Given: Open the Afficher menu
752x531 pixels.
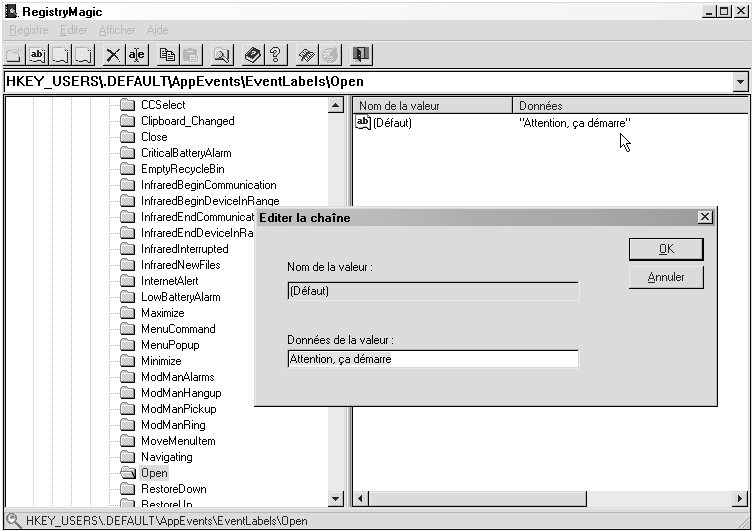Looking at the screenshot, I should click(x=117, y=30).
